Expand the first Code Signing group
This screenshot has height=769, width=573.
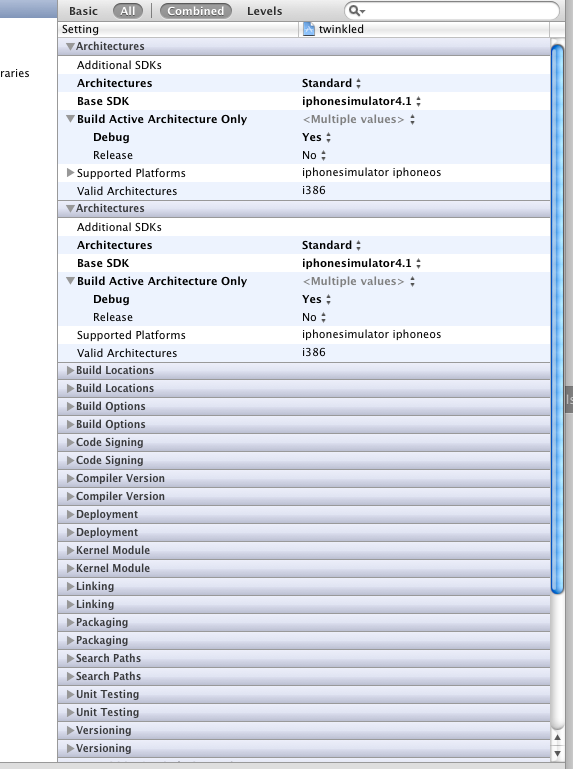pos(70,442)
